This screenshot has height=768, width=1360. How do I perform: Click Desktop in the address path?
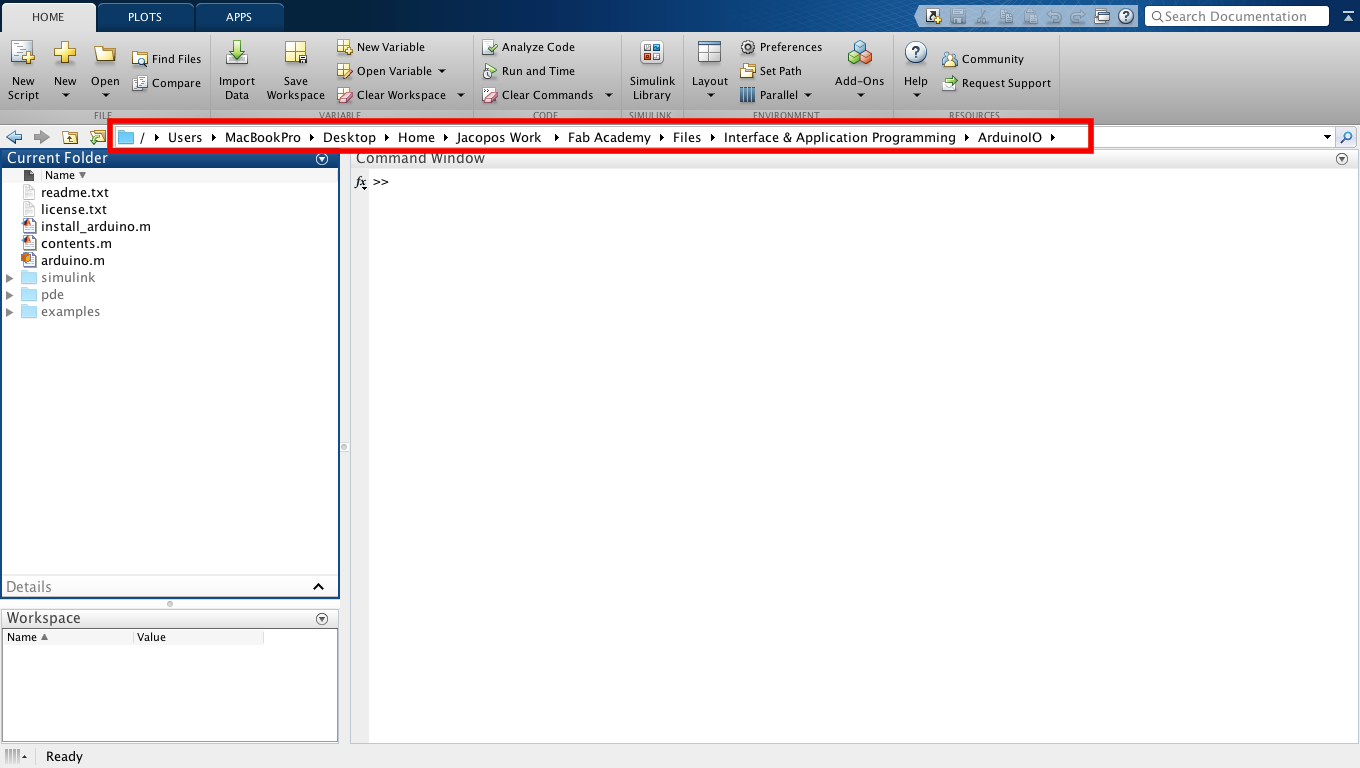(x=349, y=137)
